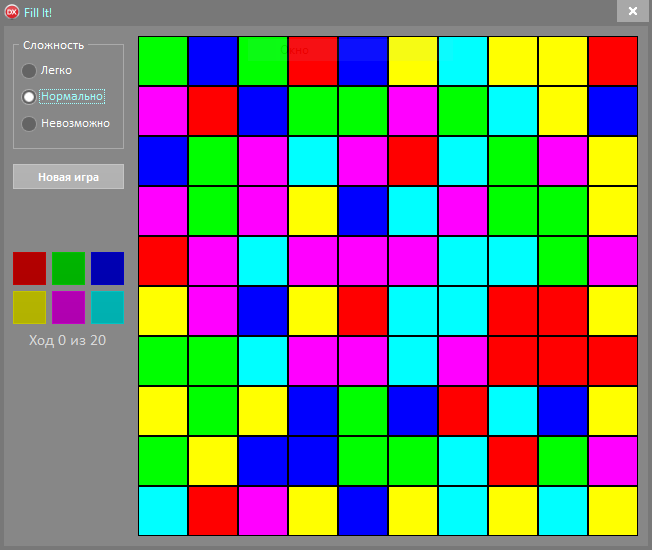The image size is (652, 550).
Task: Select the Легко difficulty radio button
Action: coord(29,70)
